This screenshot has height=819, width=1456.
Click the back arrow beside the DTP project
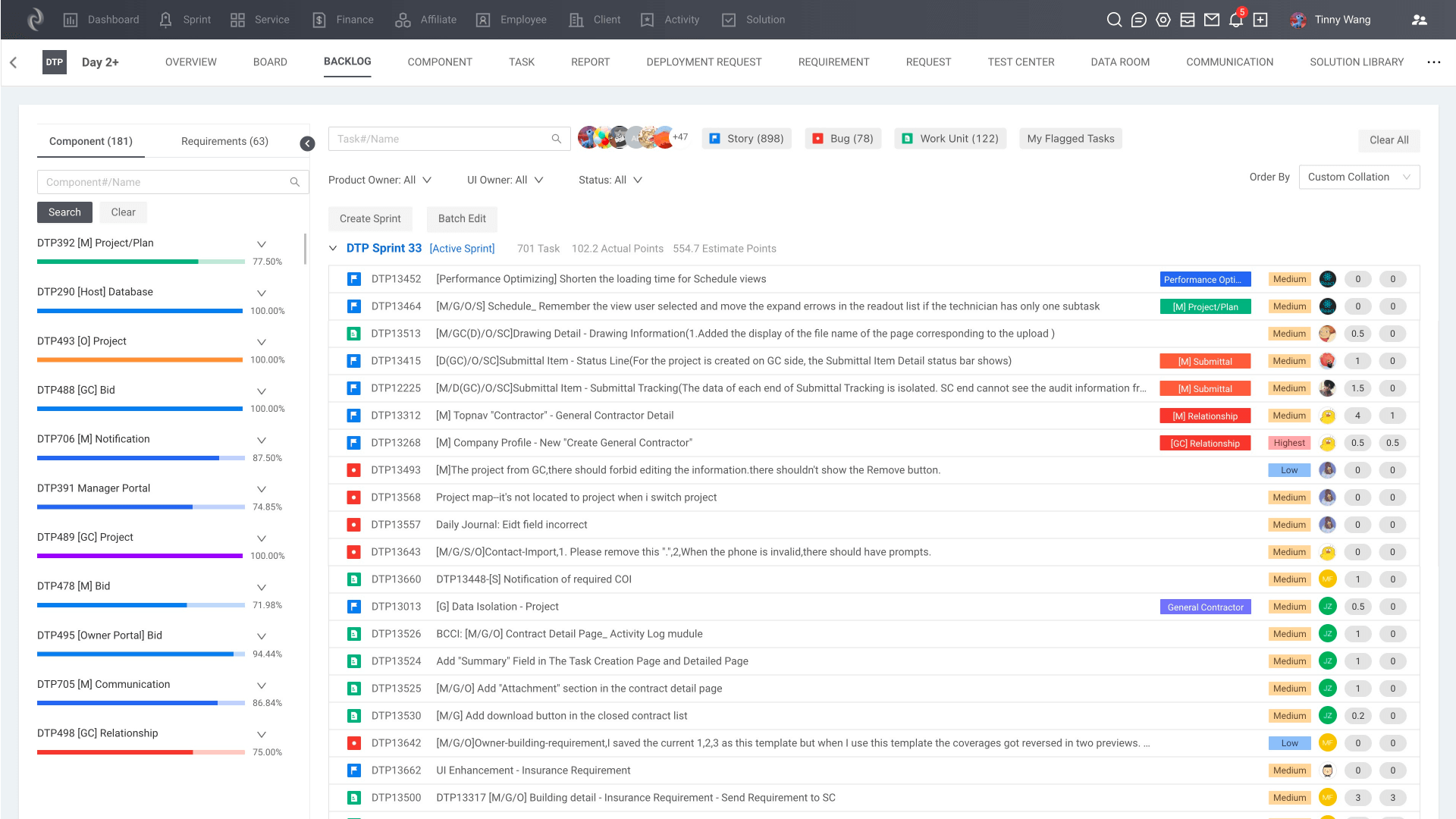[x=14, y=62]
